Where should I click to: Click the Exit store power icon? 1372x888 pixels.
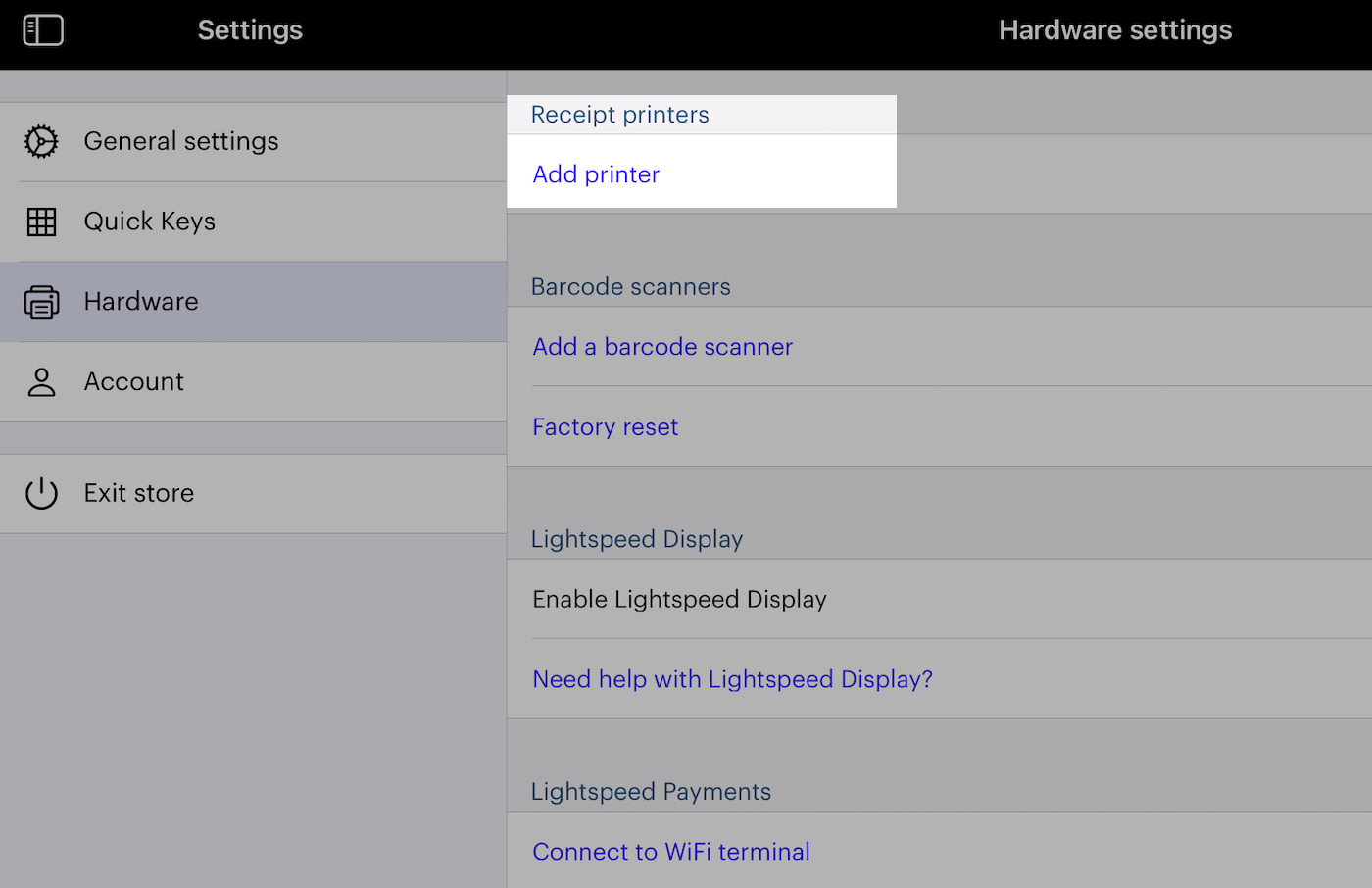coord(41,493)
